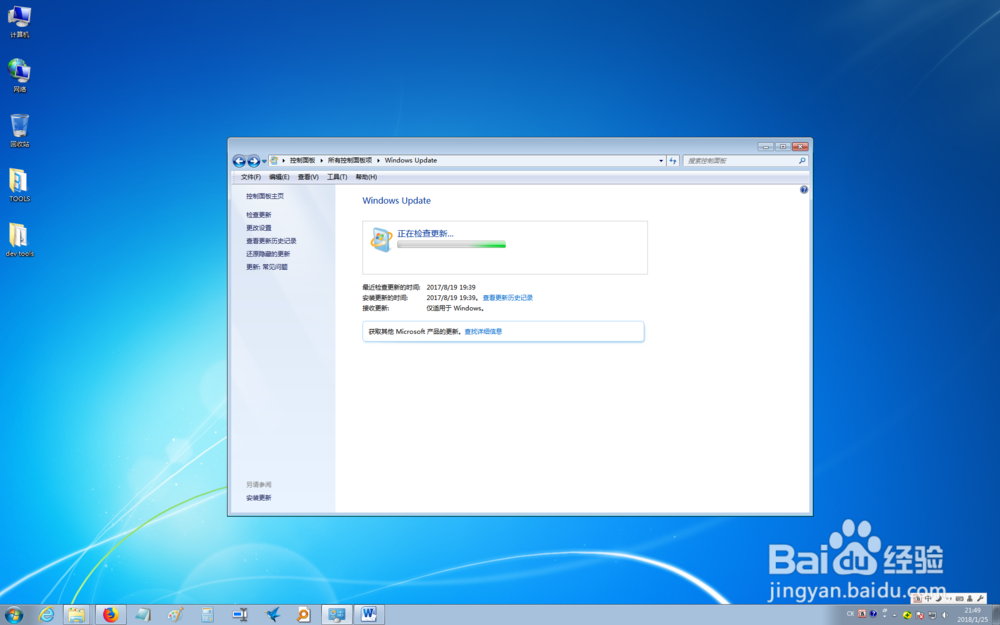1000x625 pixels.
Task: Show hidden tray icons arrow
Action: (x=894, y=615)
